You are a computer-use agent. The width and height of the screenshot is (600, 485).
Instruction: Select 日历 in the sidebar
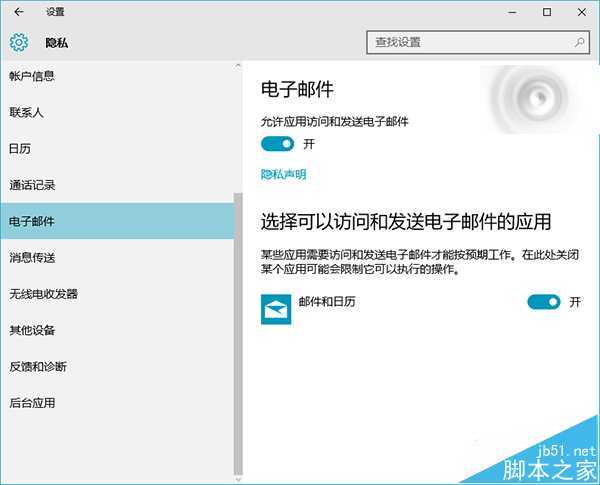point(117,149)
